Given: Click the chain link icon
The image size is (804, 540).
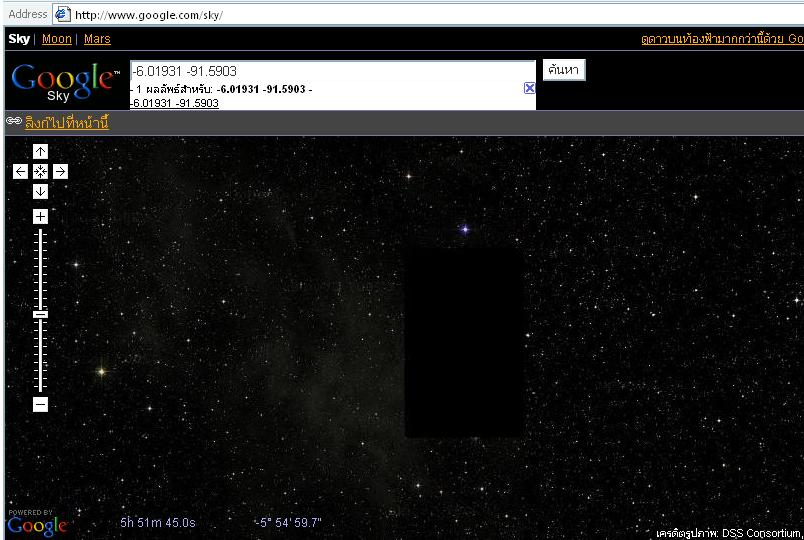Looking at the screenshot, I should click(14, 122).
